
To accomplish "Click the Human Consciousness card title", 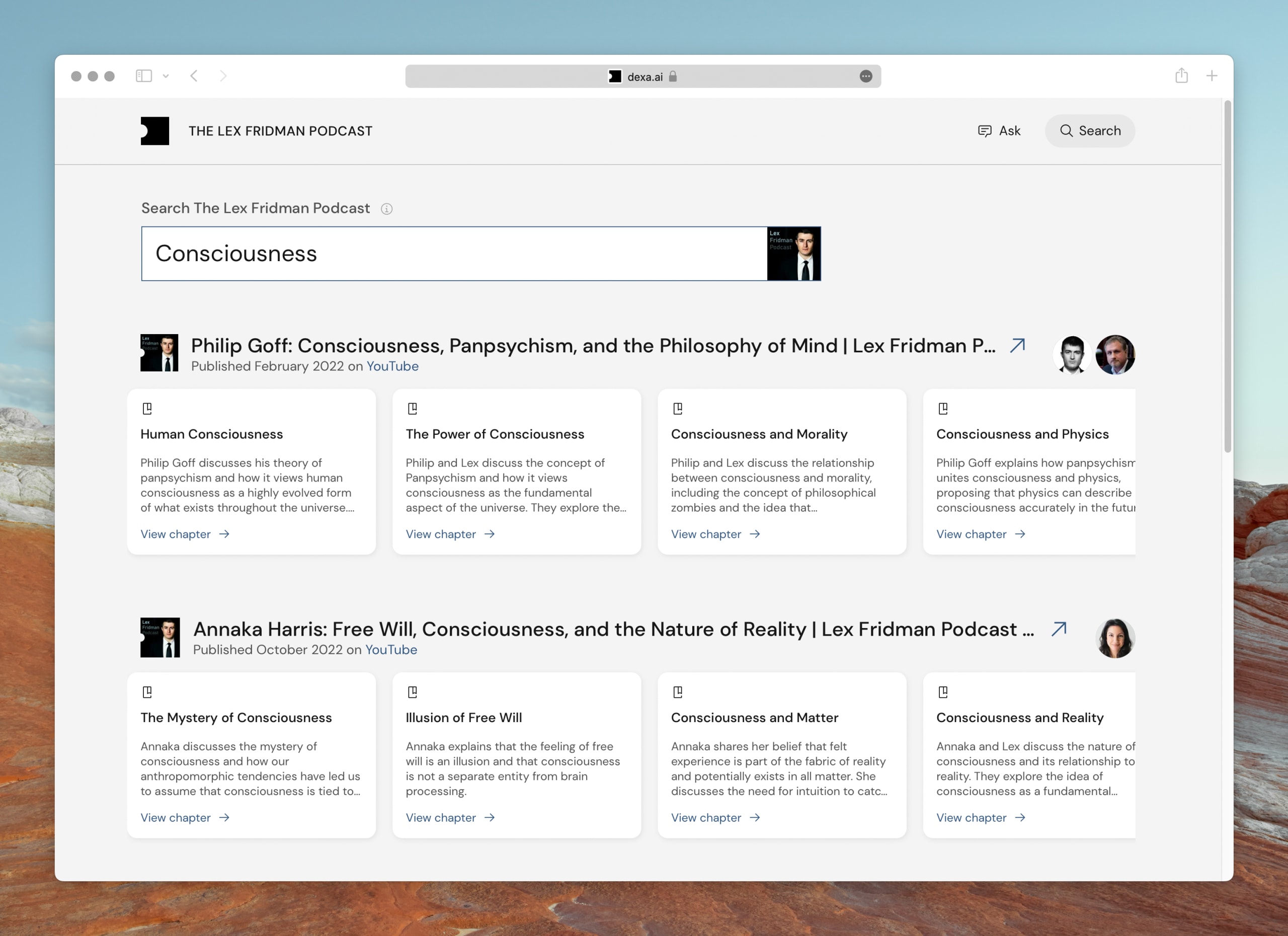I will [x=211, y=434].
